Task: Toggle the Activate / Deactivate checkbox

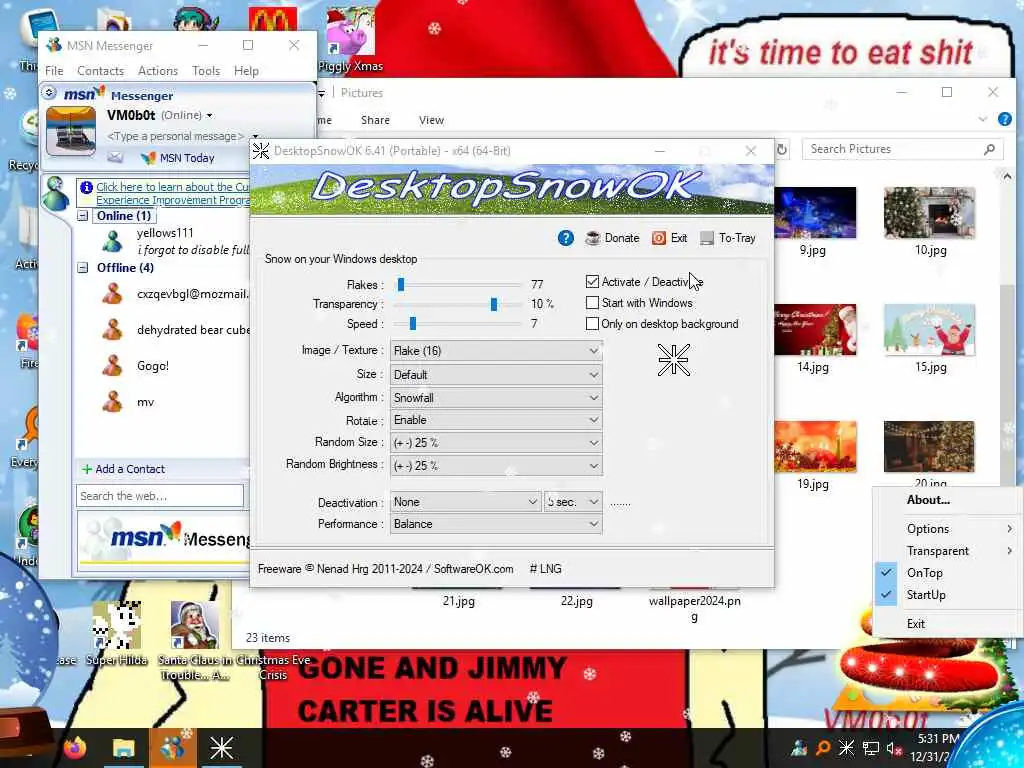Action: click(x=592, y=281)
